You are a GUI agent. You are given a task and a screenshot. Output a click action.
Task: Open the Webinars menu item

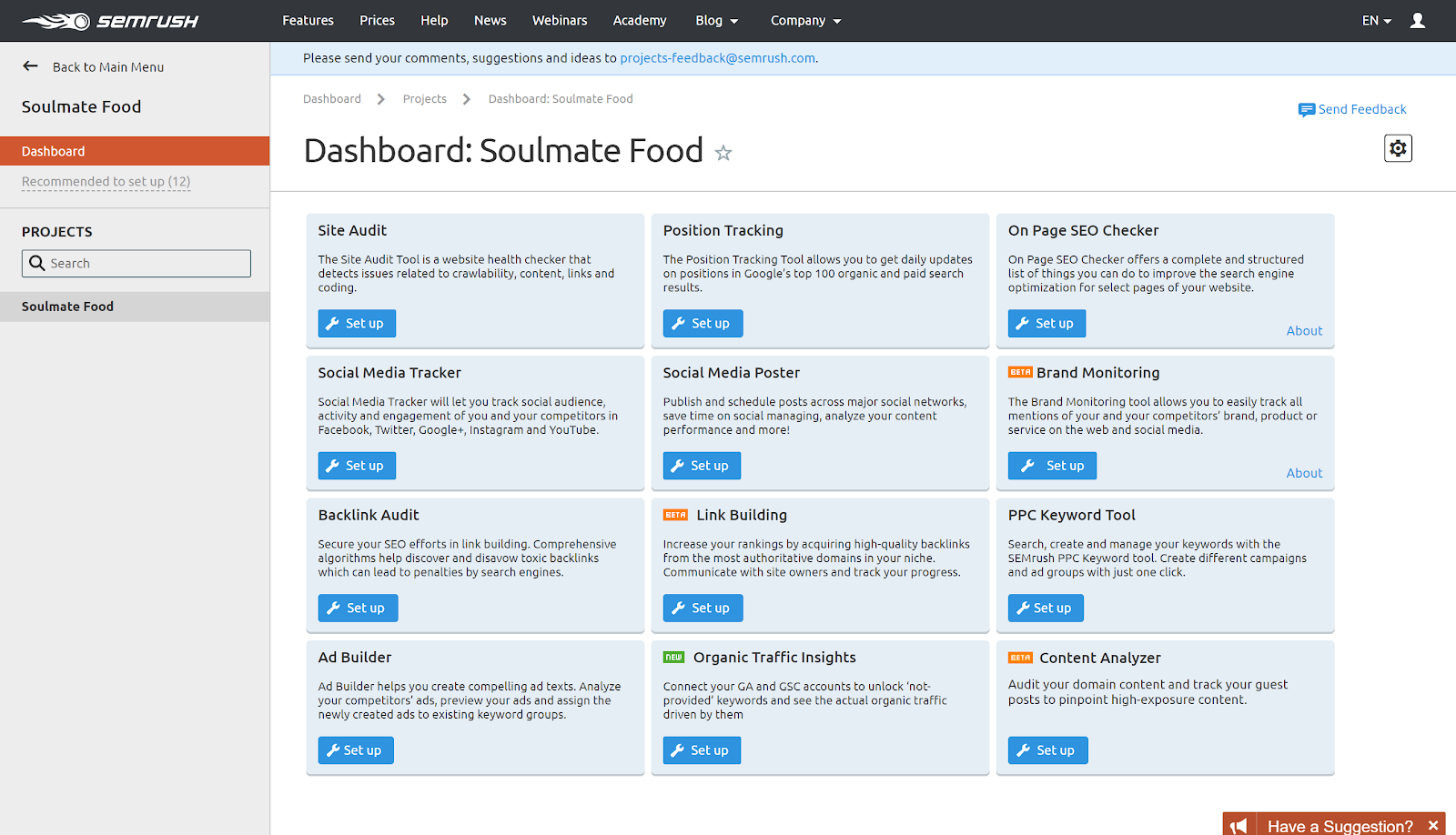pos(560,20)
